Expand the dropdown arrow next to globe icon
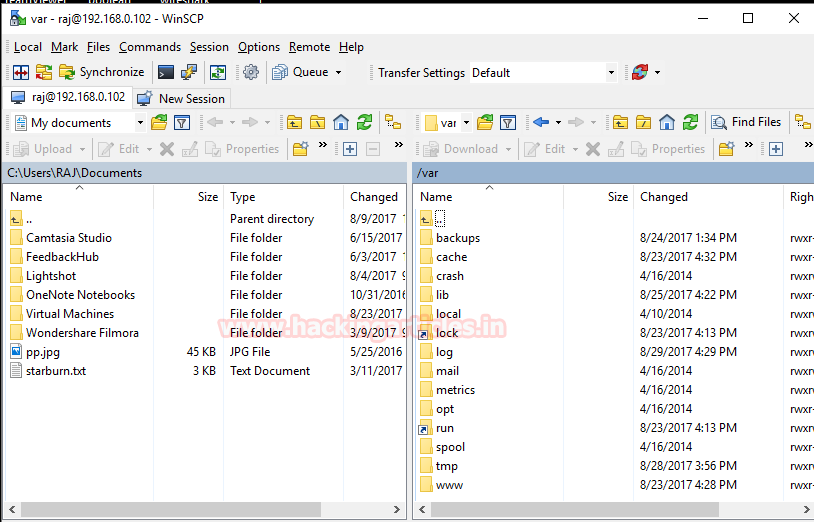 658,72
